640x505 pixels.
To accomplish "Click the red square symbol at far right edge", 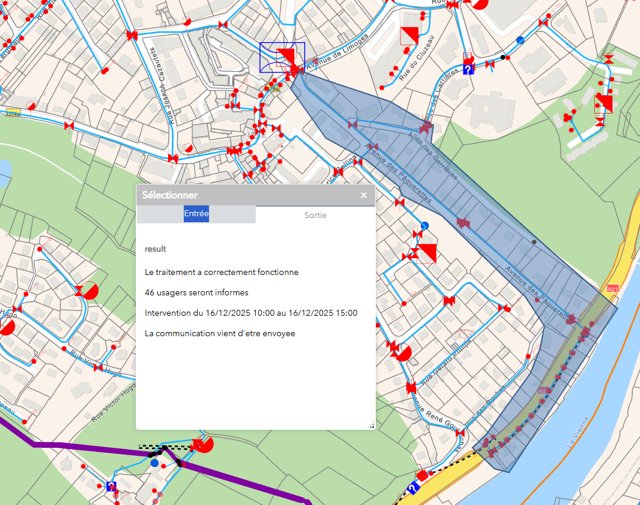I will (603, 102).
